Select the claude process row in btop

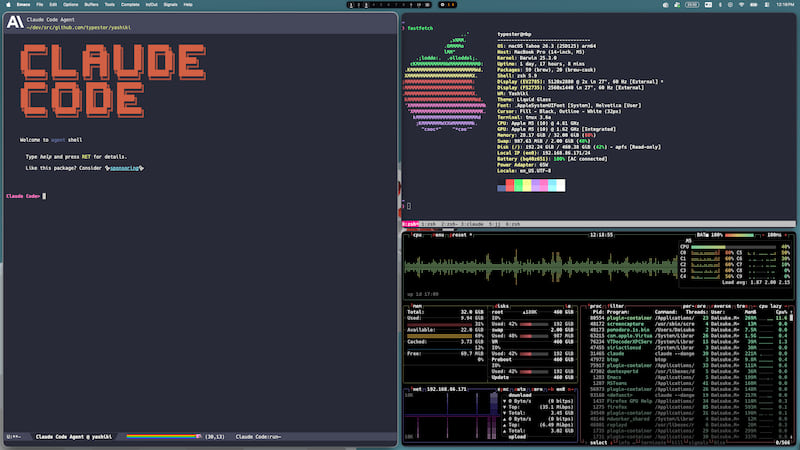[x=688, y=354]
